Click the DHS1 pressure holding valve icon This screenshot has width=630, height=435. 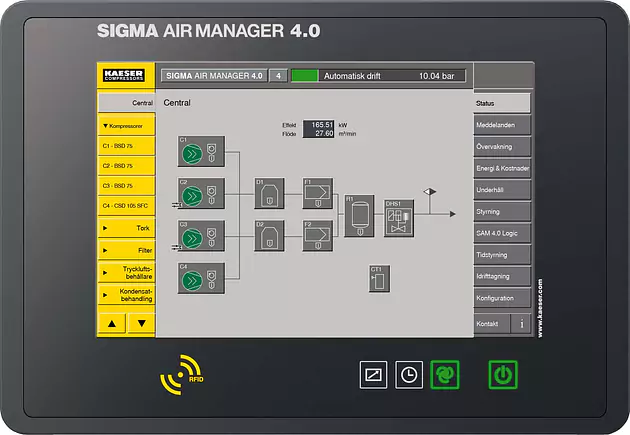(398, 217)
